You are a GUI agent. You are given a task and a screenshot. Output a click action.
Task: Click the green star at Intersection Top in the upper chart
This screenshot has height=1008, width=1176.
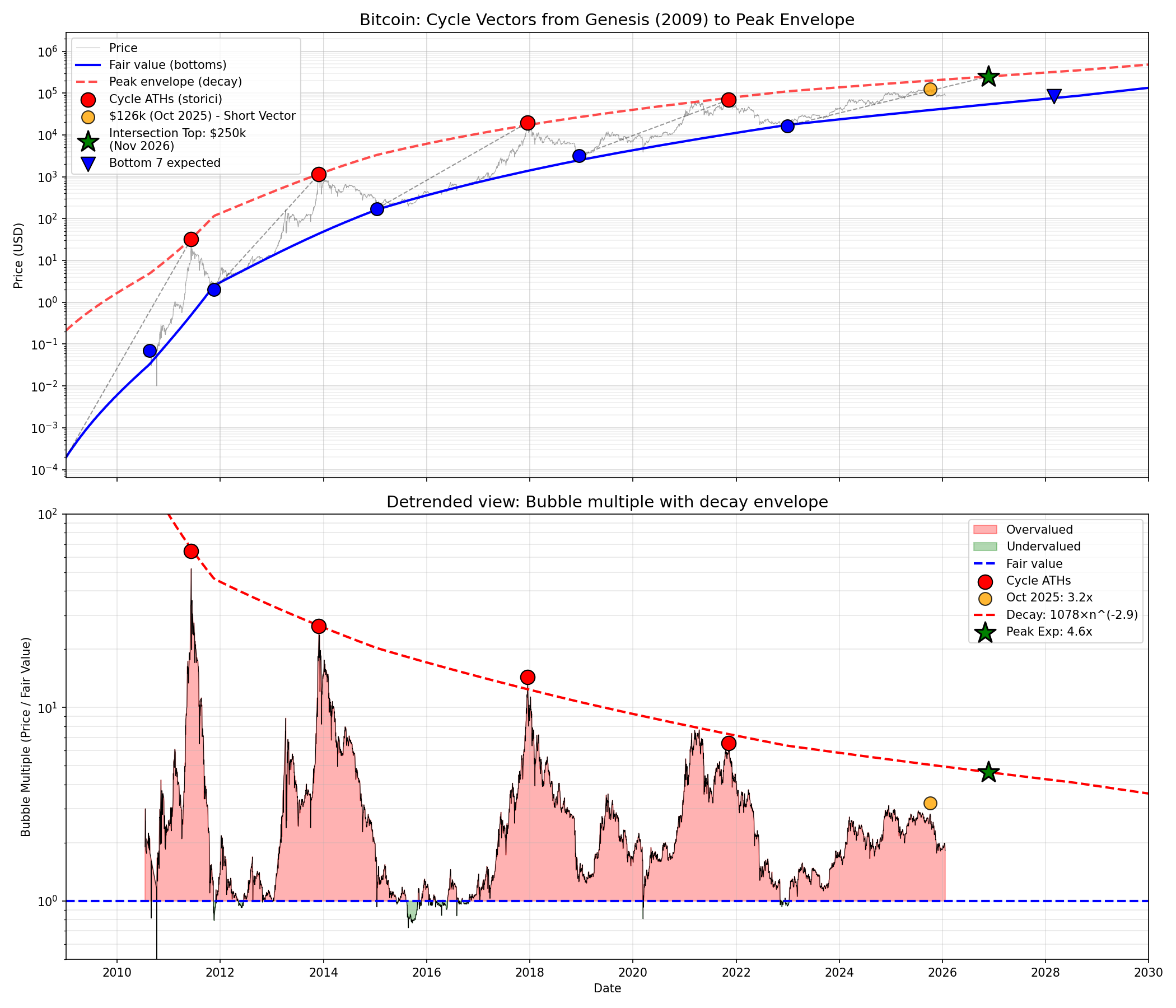[x=988, y=76]
